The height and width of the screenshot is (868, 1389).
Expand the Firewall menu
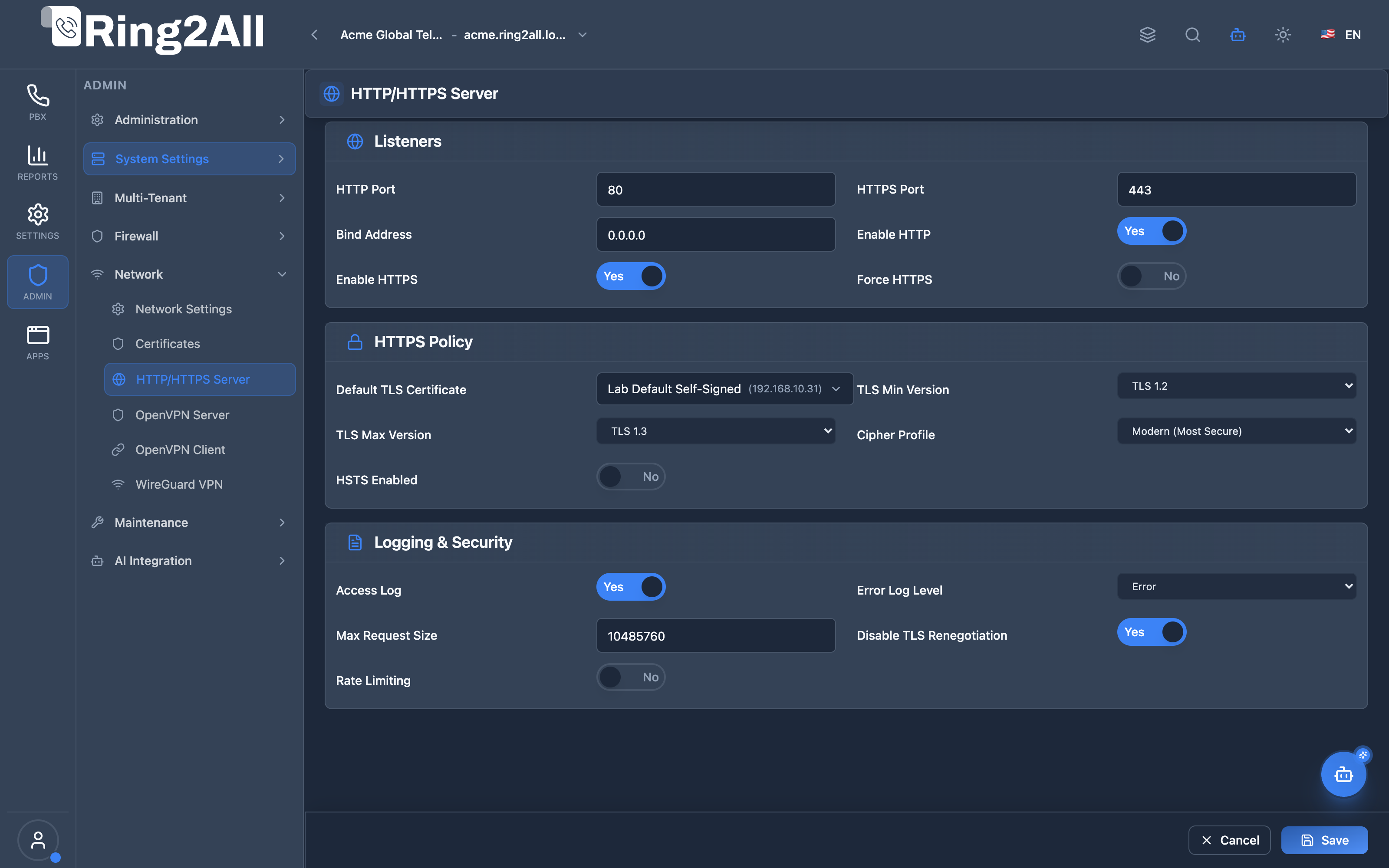(189, 236)
